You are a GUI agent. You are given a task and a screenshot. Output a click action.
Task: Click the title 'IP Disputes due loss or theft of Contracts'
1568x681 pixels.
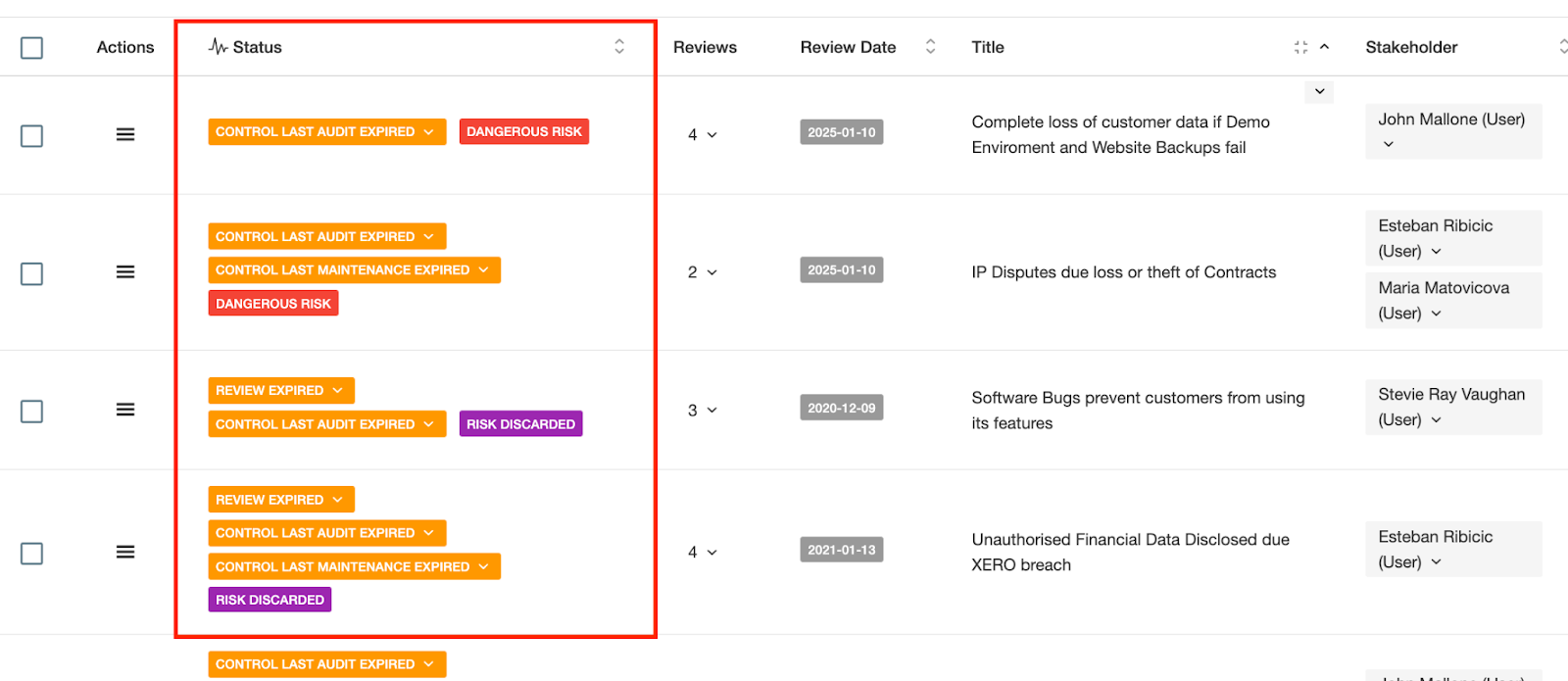[x=1124, y=272]
